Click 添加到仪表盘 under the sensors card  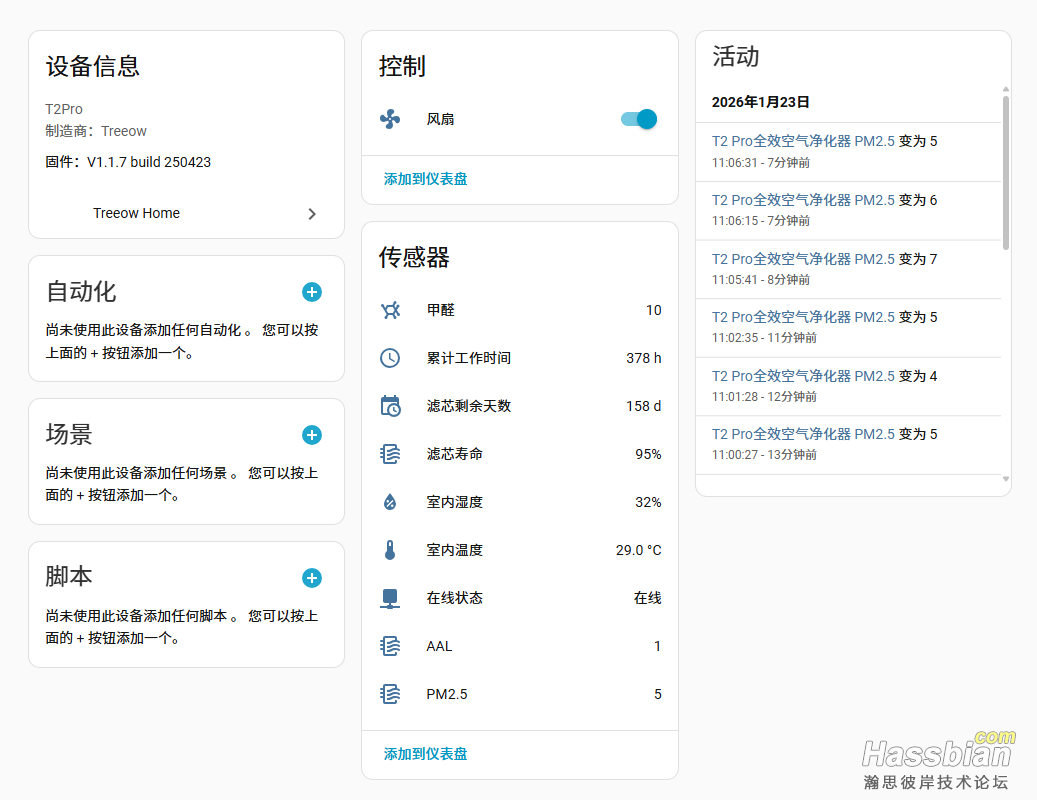coord(425,754)
